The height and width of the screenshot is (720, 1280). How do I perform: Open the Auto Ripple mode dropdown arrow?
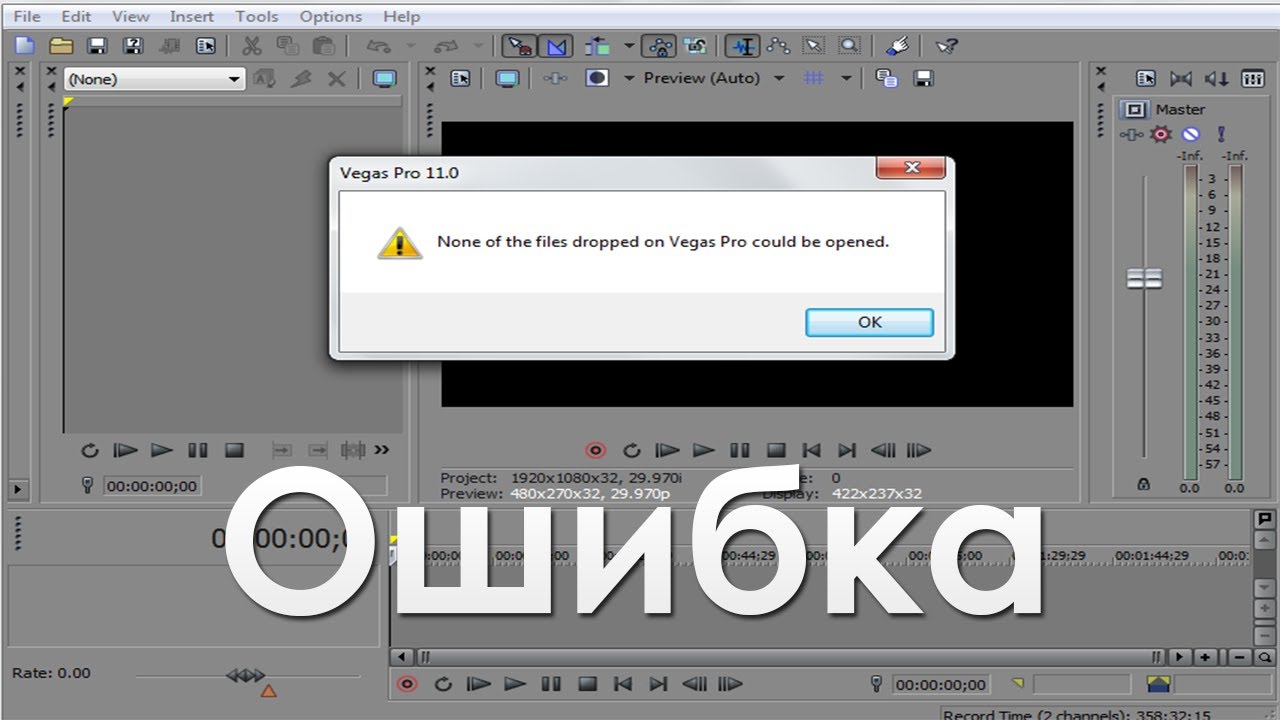(x=629, y=45)
